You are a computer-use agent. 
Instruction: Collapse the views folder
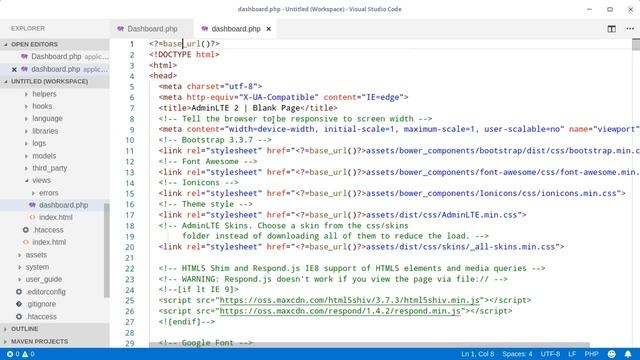click(x=41, y=180)
